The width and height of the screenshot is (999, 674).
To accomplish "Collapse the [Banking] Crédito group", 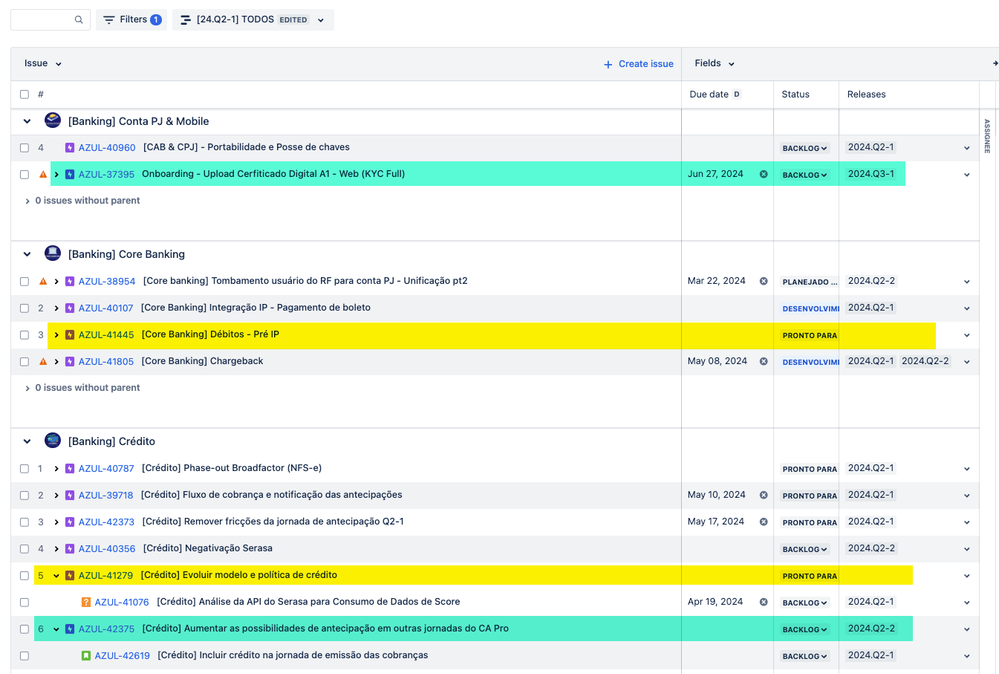I will click(x=27, y=441).
